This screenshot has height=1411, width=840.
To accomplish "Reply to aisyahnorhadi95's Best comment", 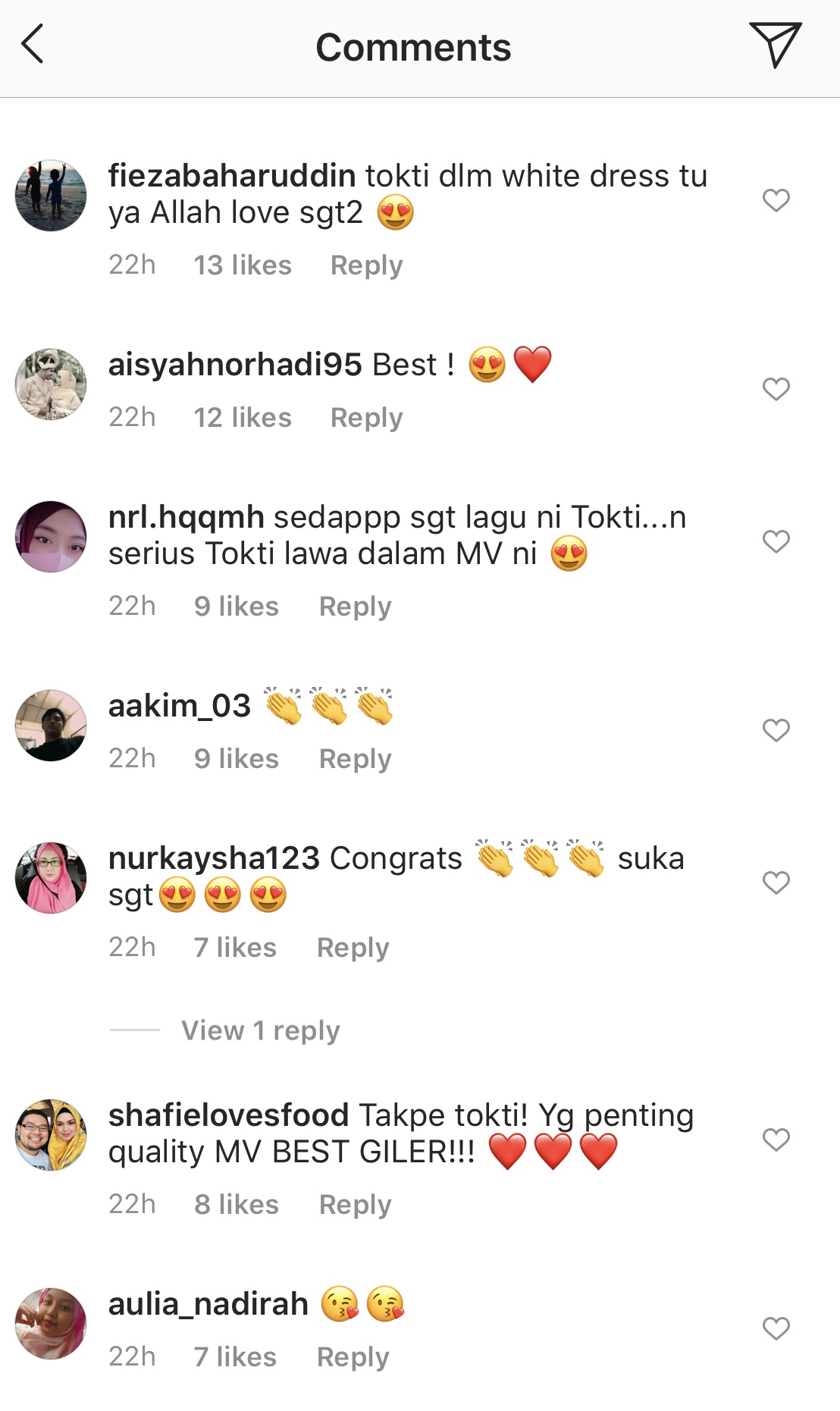I will point(367,418).
